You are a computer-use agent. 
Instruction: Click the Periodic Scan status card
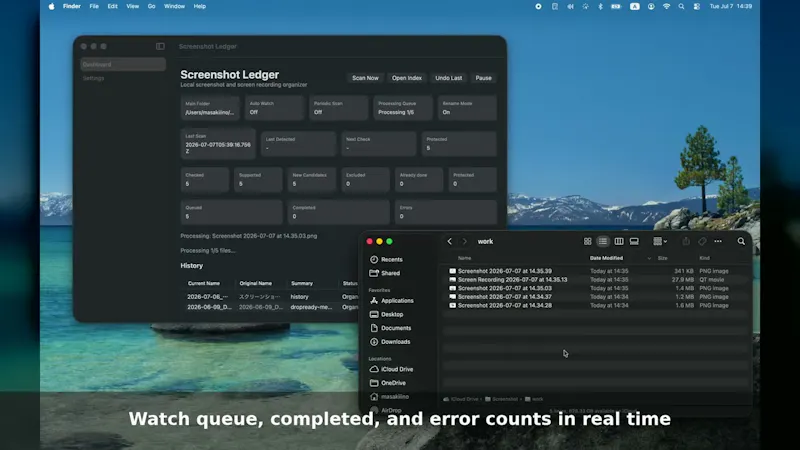point(338,108)
